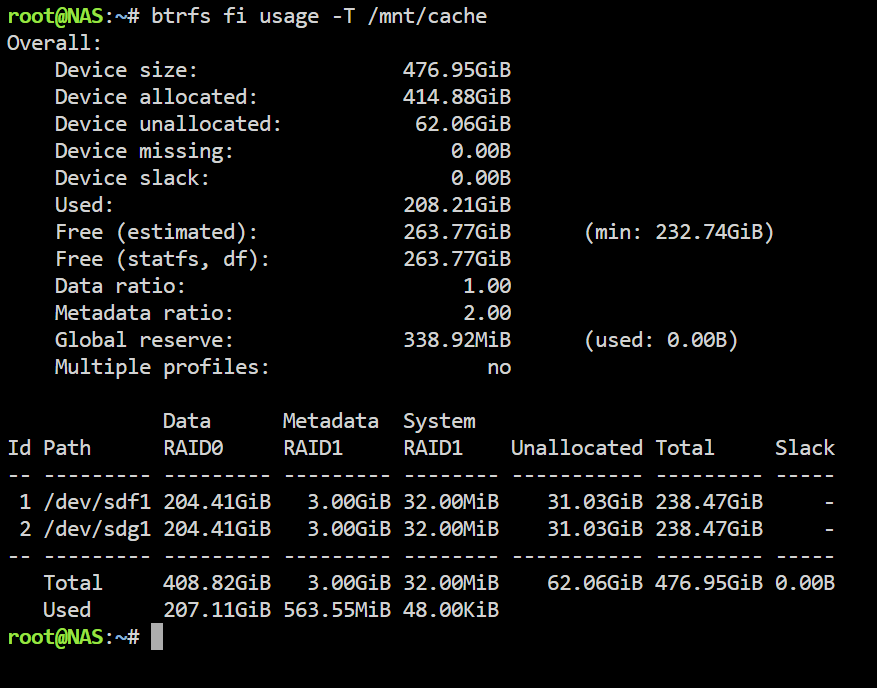Click the Free (statfs, df) value
This screenshot has height=688, width=877.
pyautogui.click(x=457, y=259)
